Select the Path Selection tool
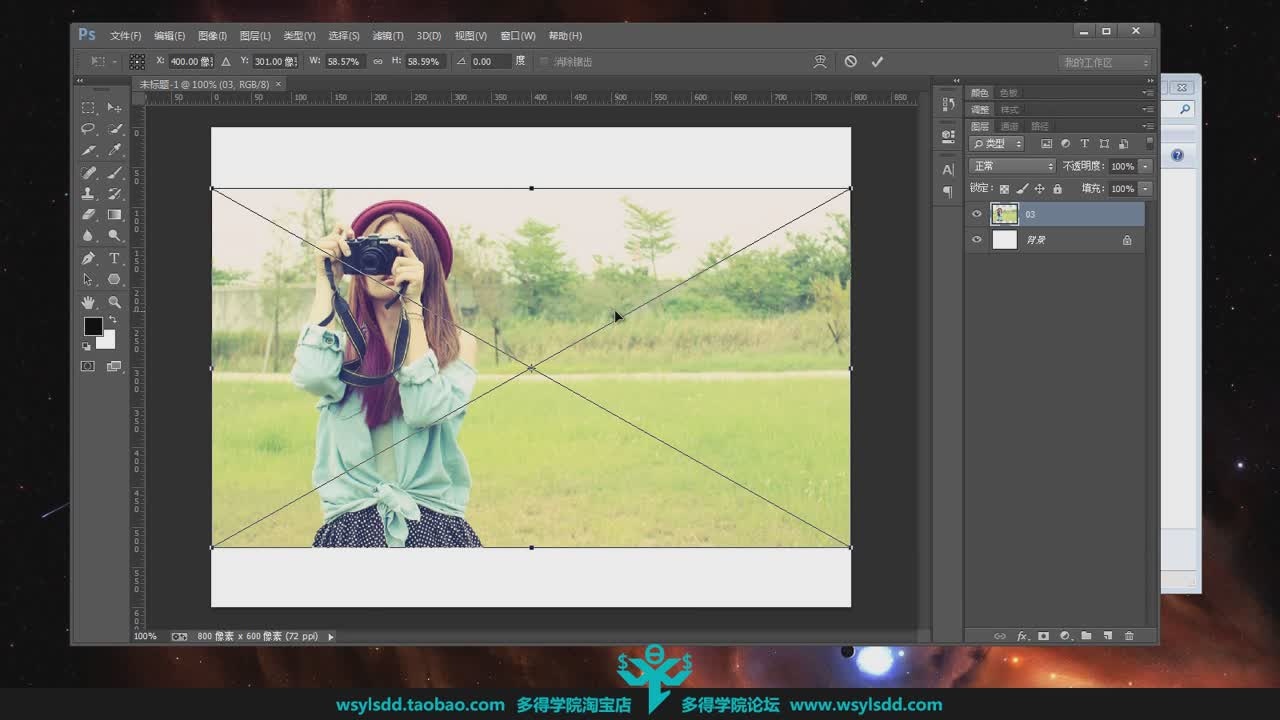1280x720 pixels. pos(88,280)
